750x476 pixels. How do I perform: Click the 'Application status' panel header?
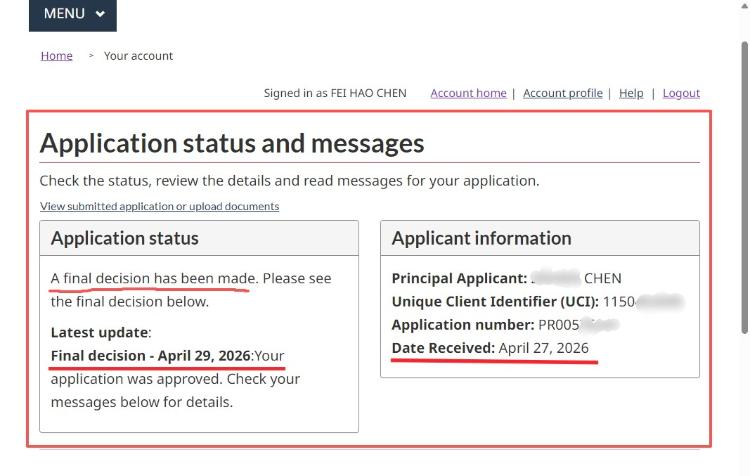[125, 238]
